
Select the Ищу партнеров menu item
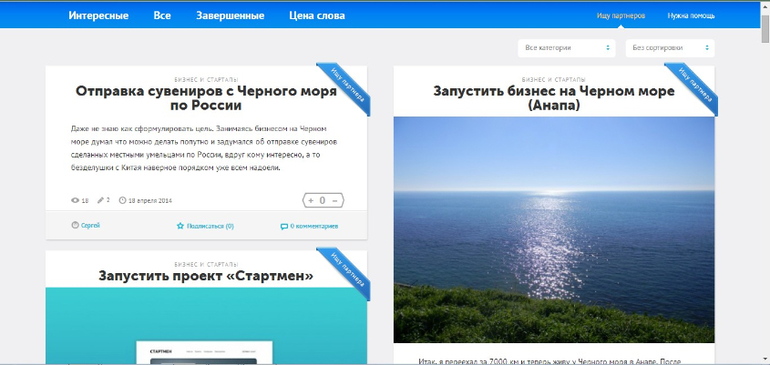pyautogui.click(x=621, y=16)
